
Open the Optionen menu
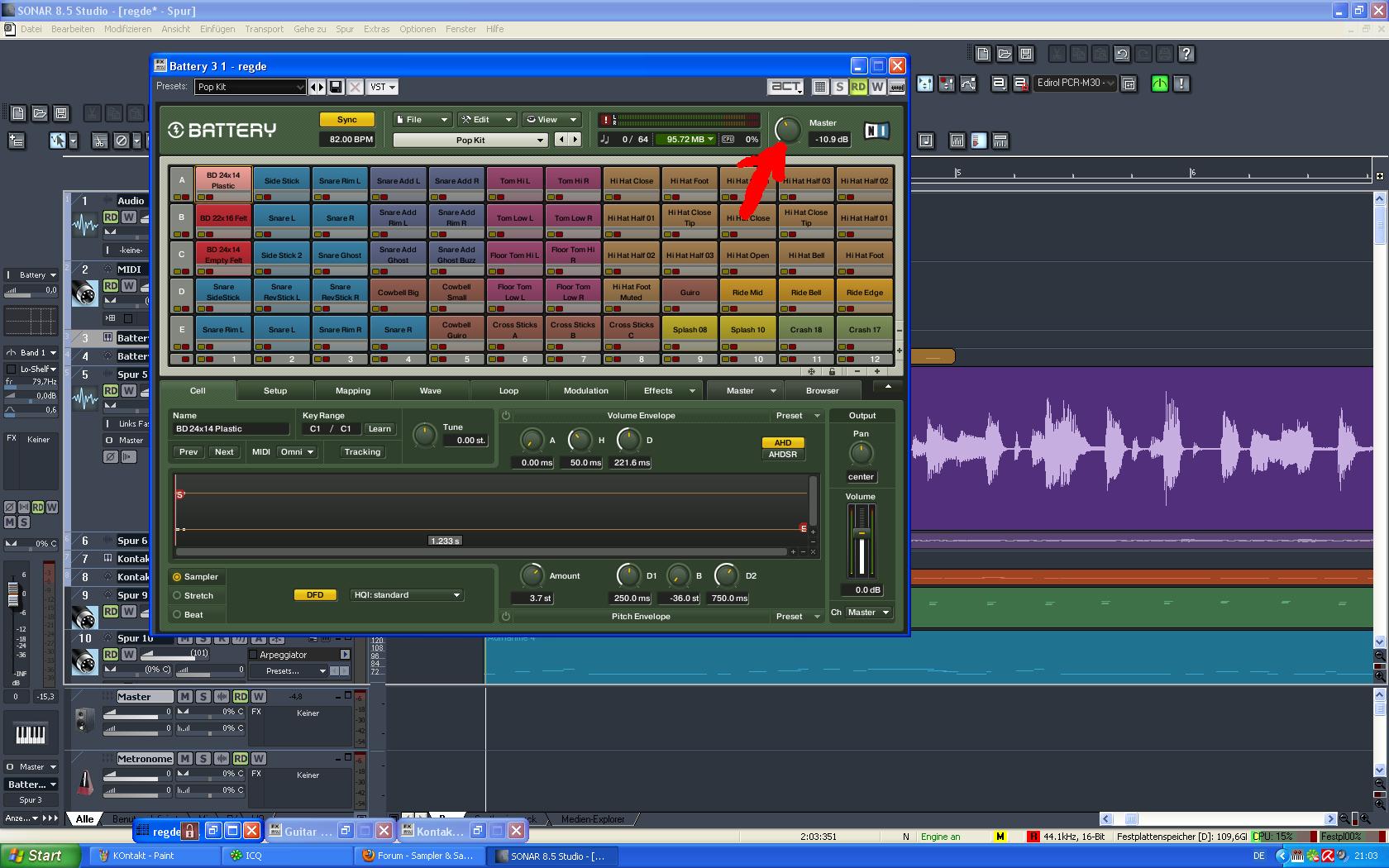point(418,29)
